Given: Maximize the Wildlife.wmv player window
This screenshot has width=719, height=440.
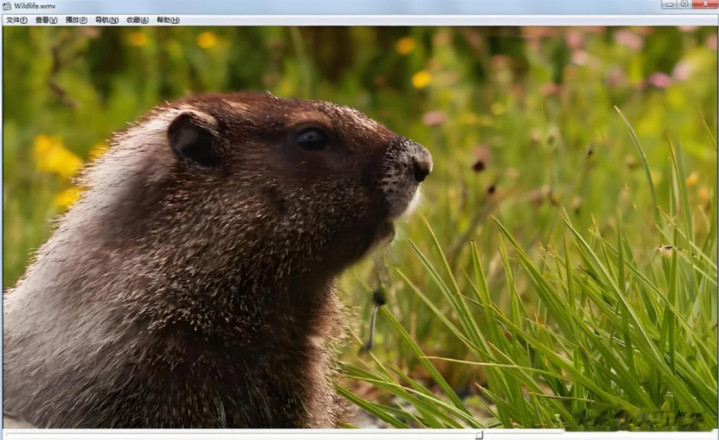Looking at the screenshot, I should tap(685, 5).
